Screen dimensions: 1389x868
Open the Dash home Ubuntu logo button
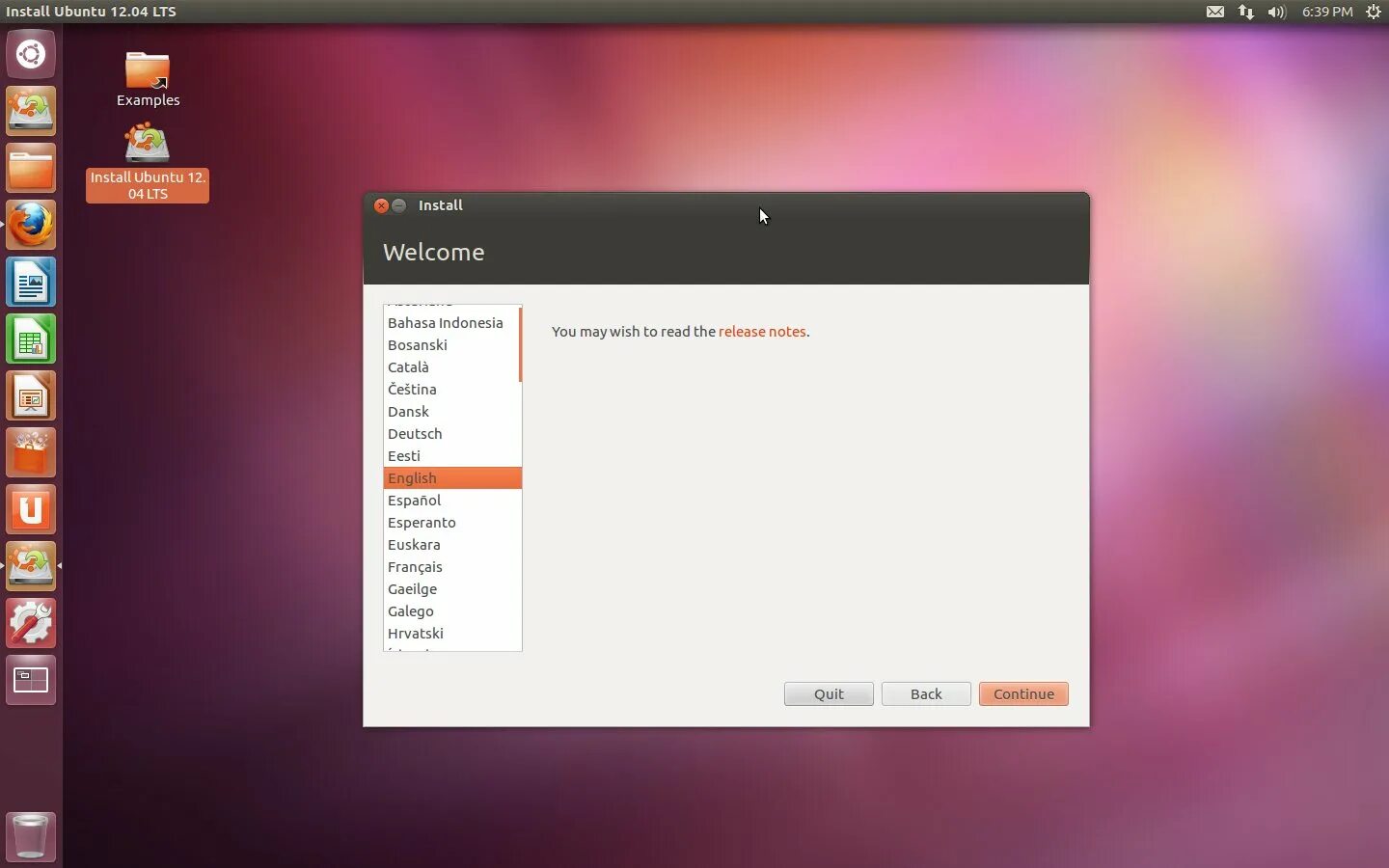point(31,54)
